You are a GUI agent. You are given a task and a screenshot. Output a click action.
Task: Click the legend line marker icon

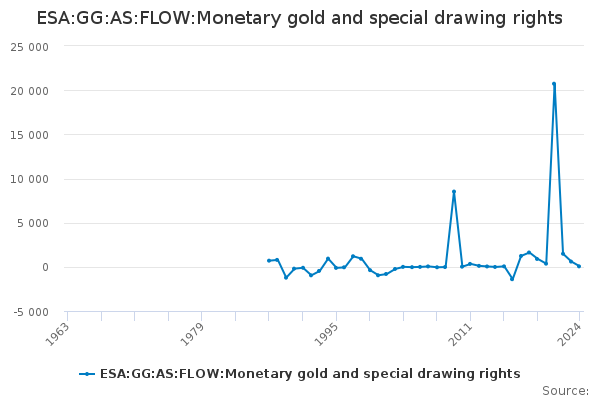click(x=88, y=374)
